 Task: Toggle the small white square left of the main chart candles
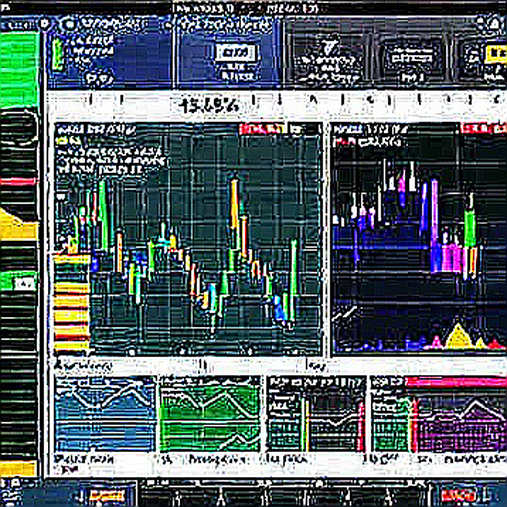(x=61, y=196)
